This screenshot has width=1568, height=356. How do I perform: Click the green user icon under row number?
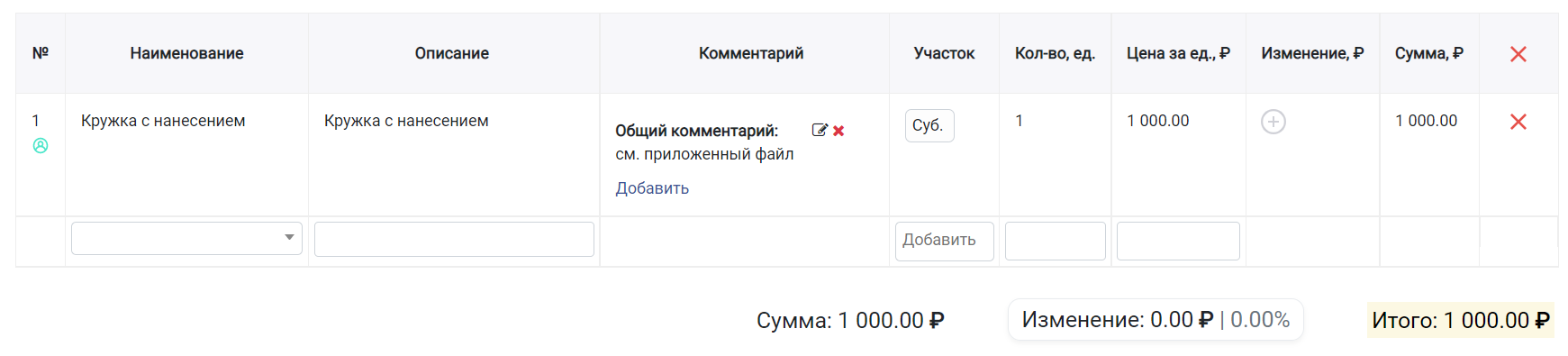point(41,145)
